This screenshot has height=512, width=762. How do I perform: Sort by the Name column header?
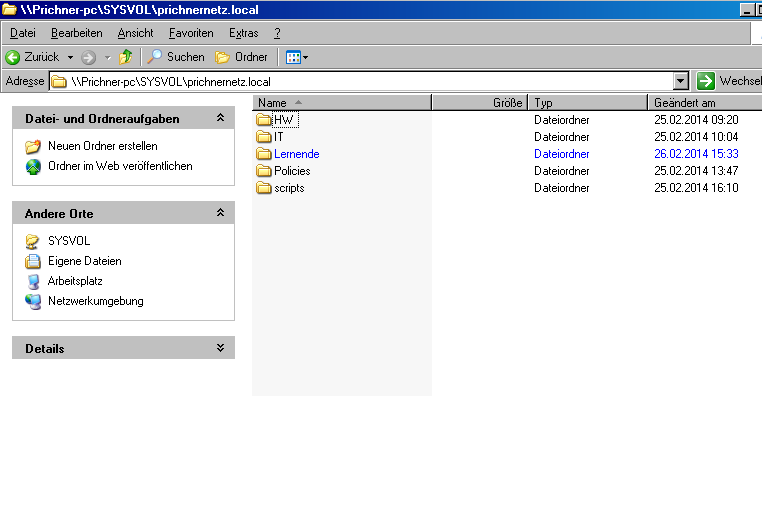tap(342, 102)
